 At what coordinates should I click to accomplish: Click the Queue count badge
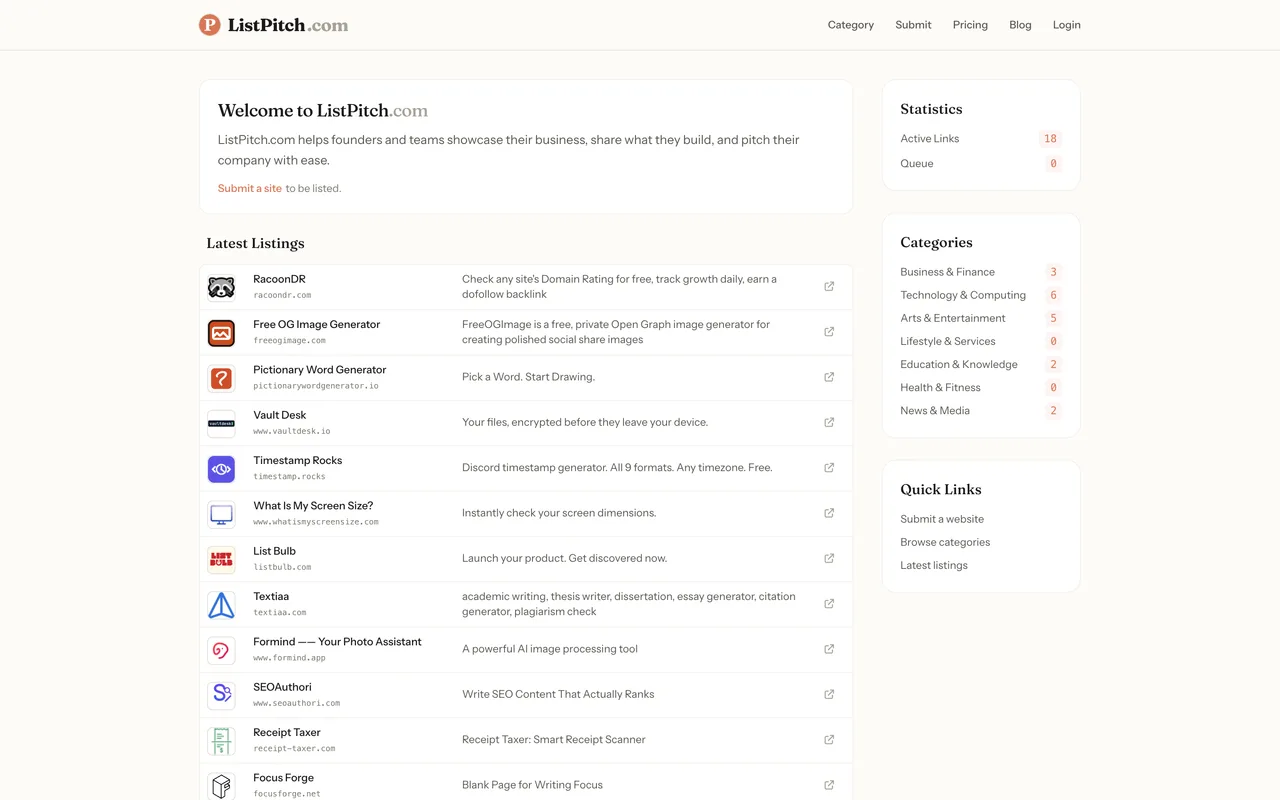pos(1053,164)
